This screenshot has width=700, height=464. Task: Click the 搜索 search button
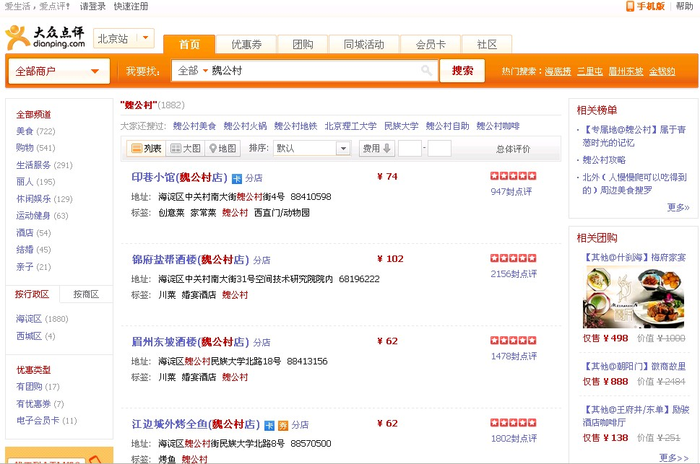[x=462, y=71]
